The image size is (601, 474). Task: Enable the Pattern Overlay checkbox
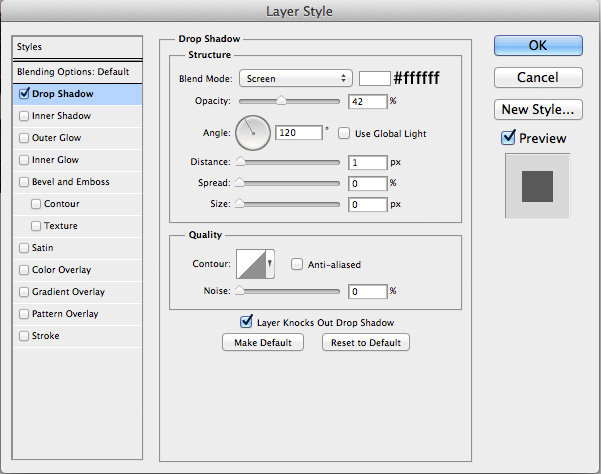click(x=24, y=314)
